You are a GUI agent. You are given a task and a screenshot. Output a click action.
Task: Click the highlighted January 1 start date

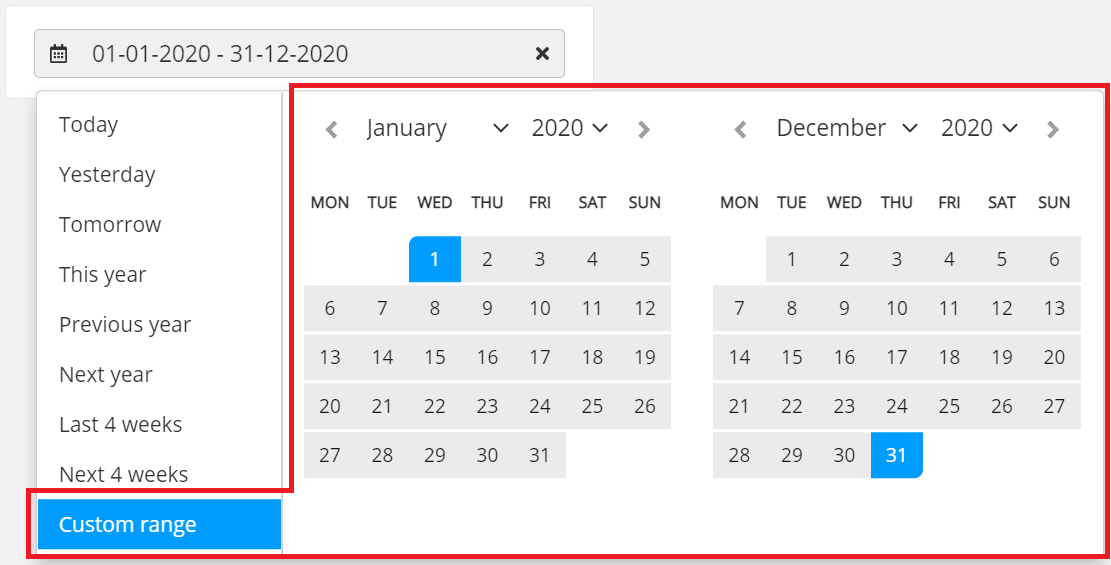435,260
